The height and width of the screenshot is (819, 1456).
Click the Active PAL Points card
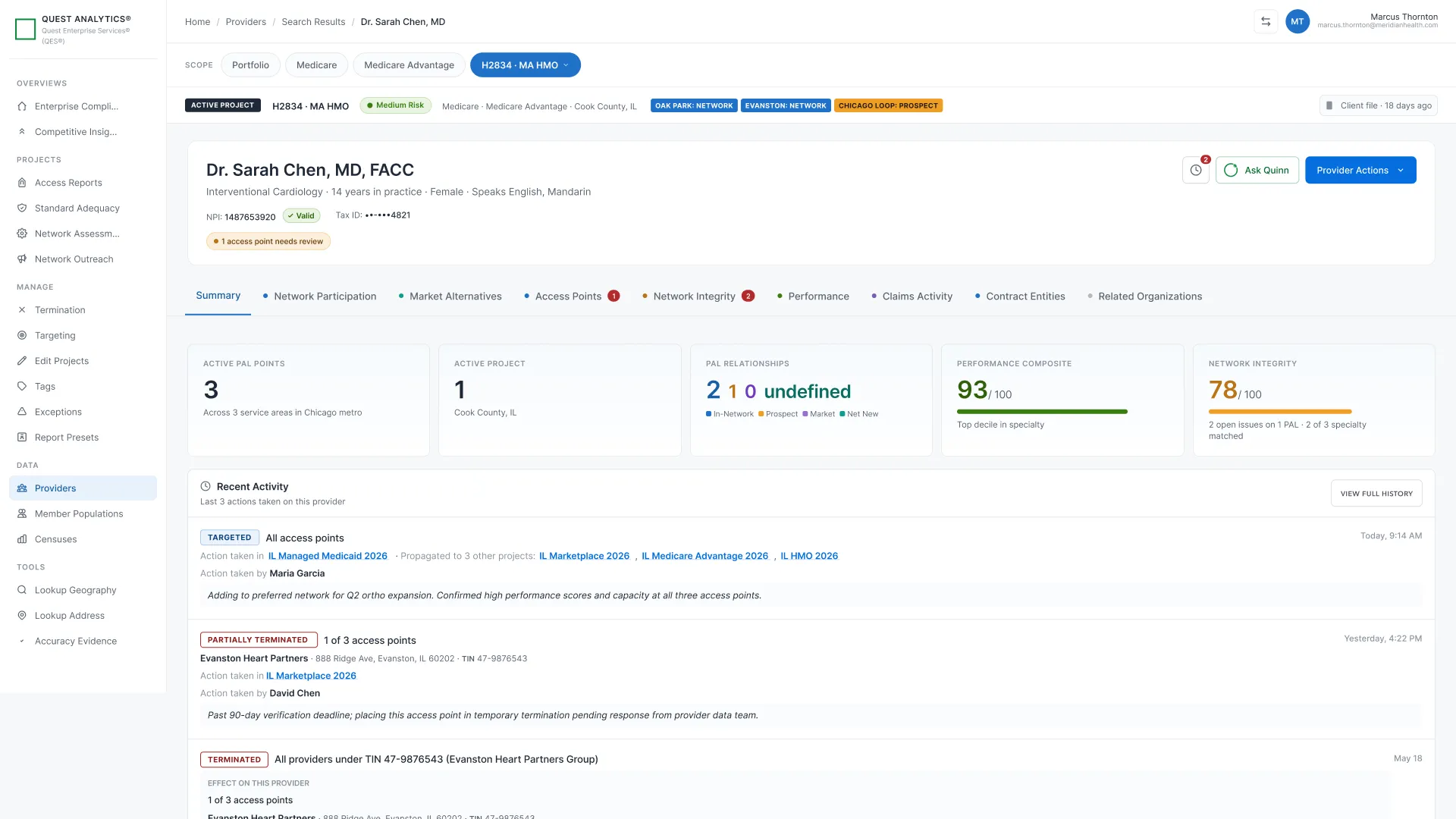(x=309, y=400)
